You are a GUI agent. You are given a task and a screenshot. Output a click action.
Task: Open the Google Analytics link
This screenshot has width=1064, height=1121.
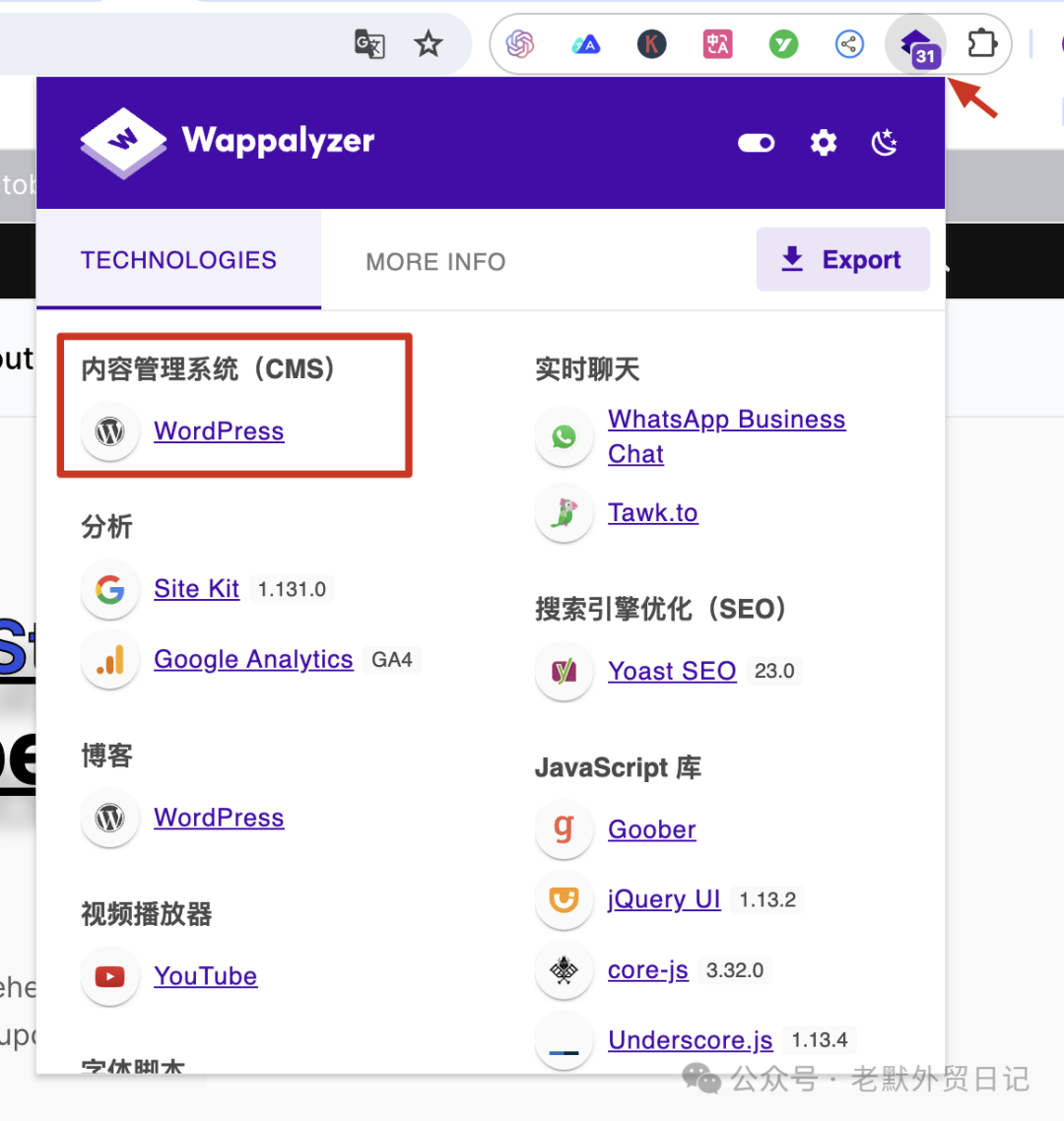(253, 659)
